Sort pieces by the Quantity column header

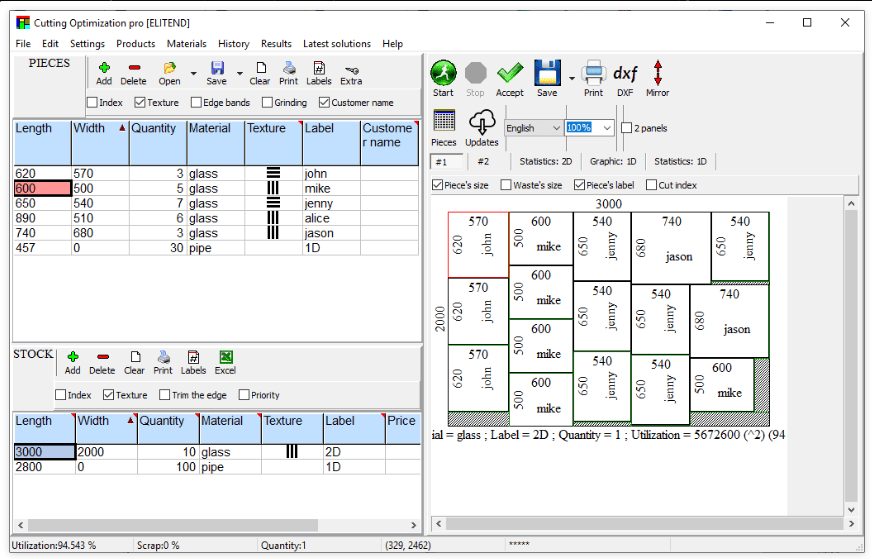158,143
